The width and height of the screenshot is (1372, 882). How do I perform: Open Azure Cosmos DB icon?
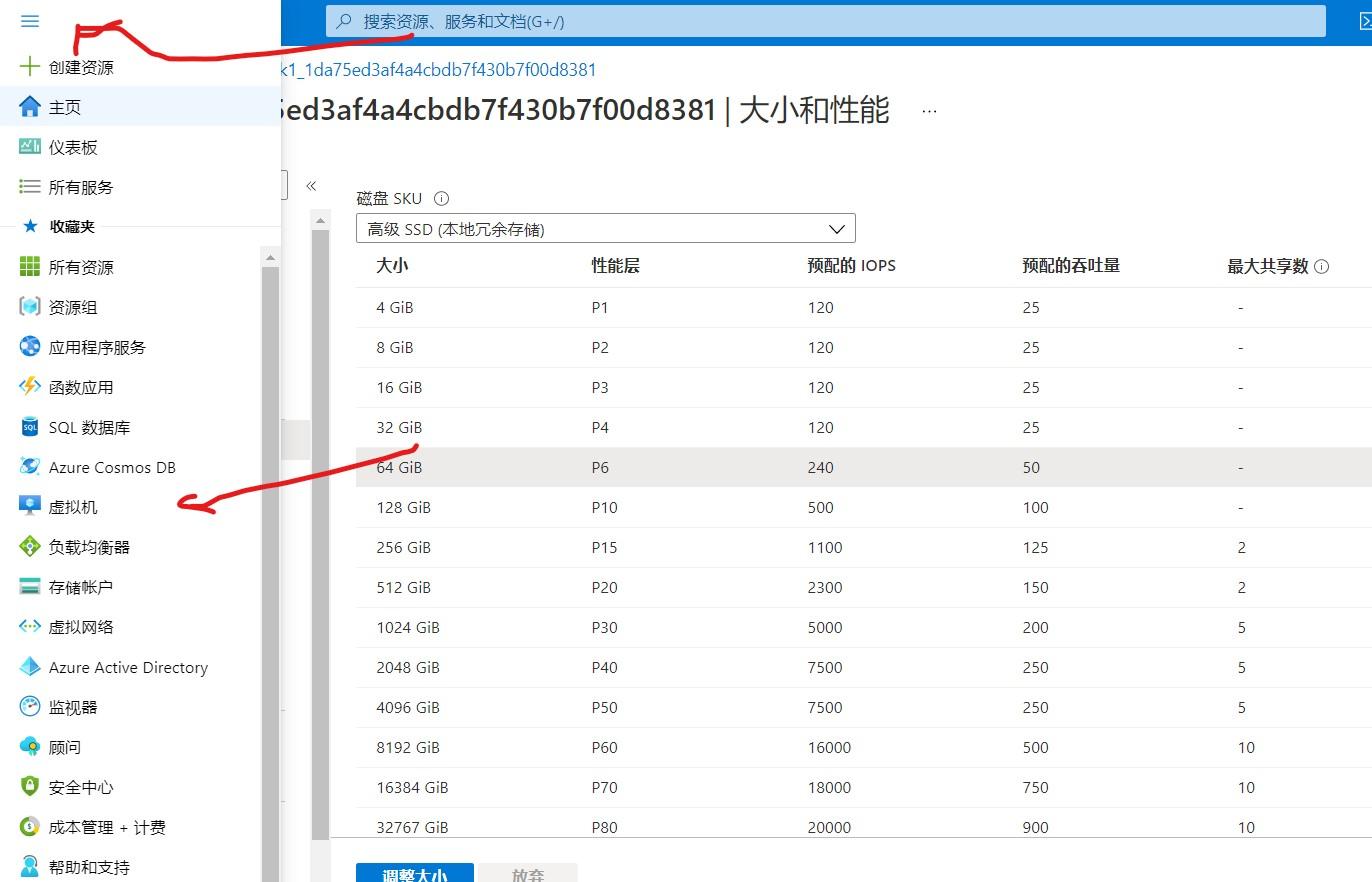30,467
